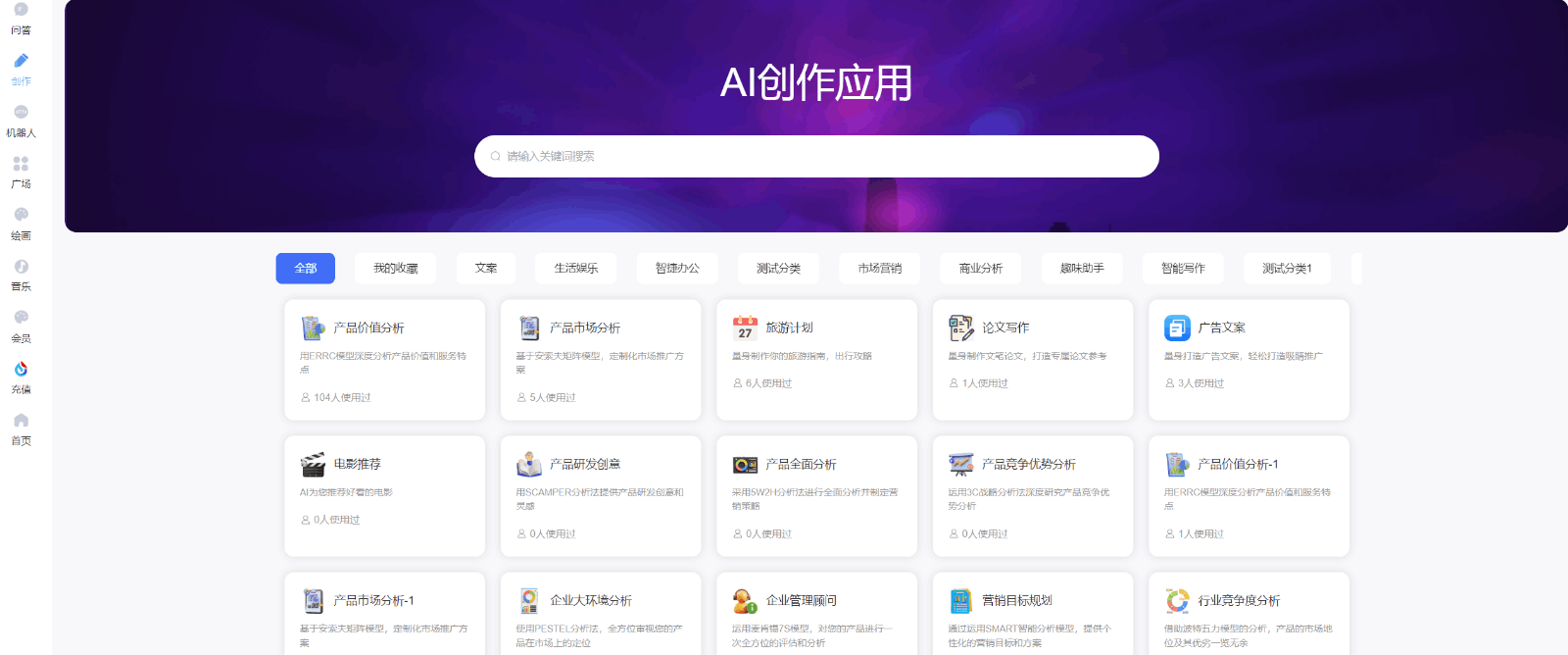Viewport: 1568px width, 655px height.
Task: Open the 会员 membership sidebar icon
Action: click(21, 319)
